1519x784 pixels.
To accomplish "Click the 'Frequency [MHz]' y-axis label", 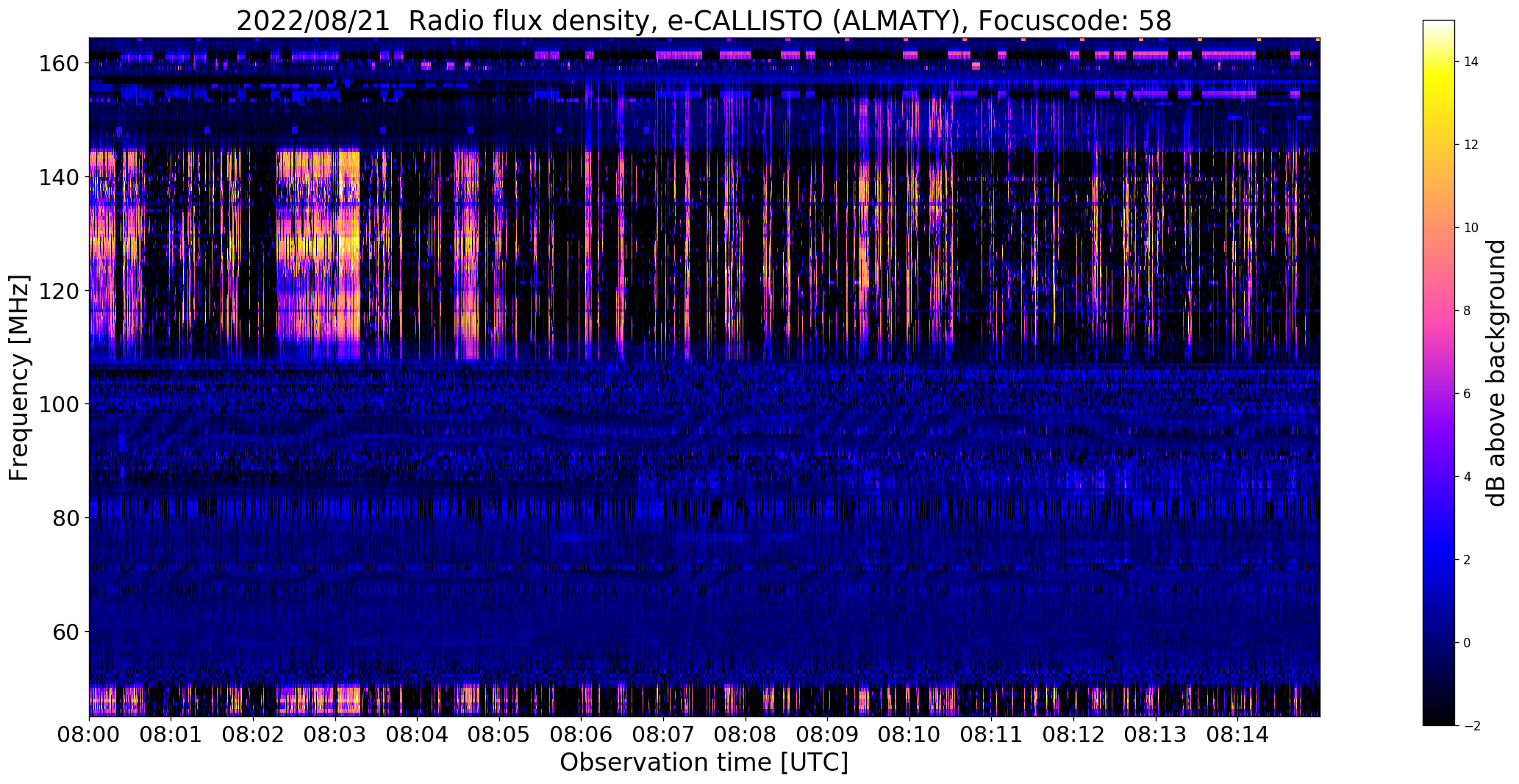I will point(19,378).
